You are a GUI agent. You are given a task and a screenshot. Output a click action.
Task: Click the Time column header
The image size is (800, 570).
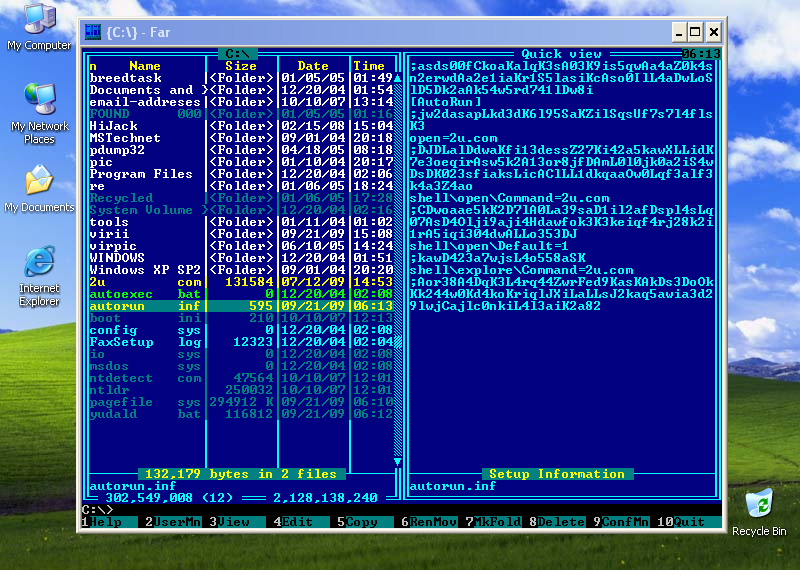coord(369,66)
